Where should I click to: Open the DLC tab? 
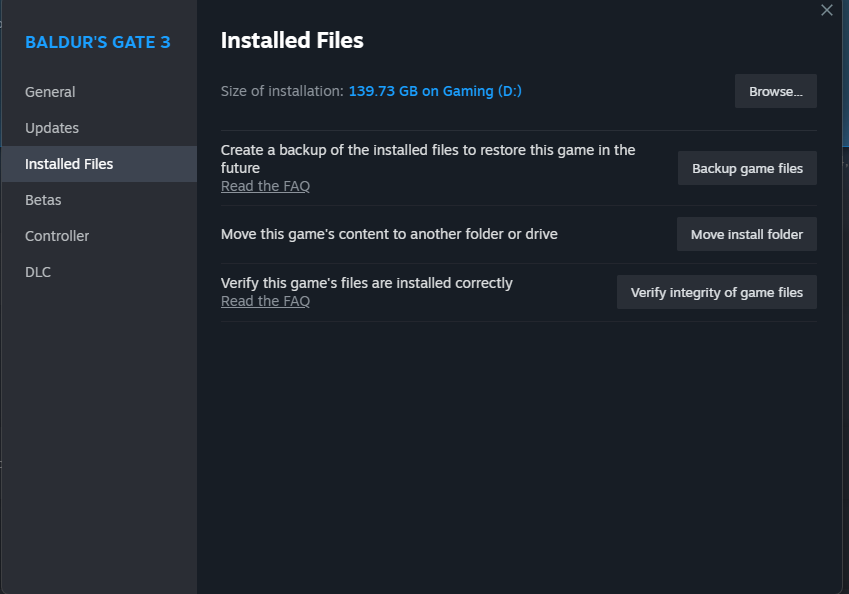pos(38,271)
